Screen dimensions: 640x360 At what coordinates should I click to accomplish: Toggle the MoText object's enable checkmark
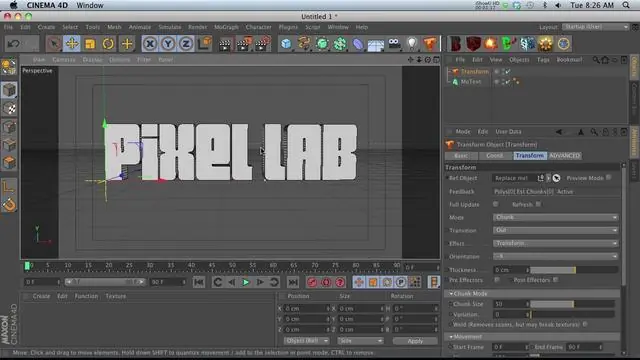coord(508,82)
